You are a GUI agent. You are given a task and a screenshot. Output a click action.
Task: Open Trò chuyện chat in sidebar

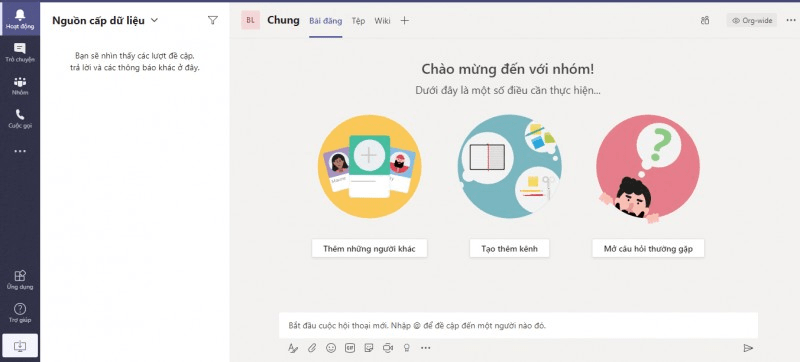[20, 53]
